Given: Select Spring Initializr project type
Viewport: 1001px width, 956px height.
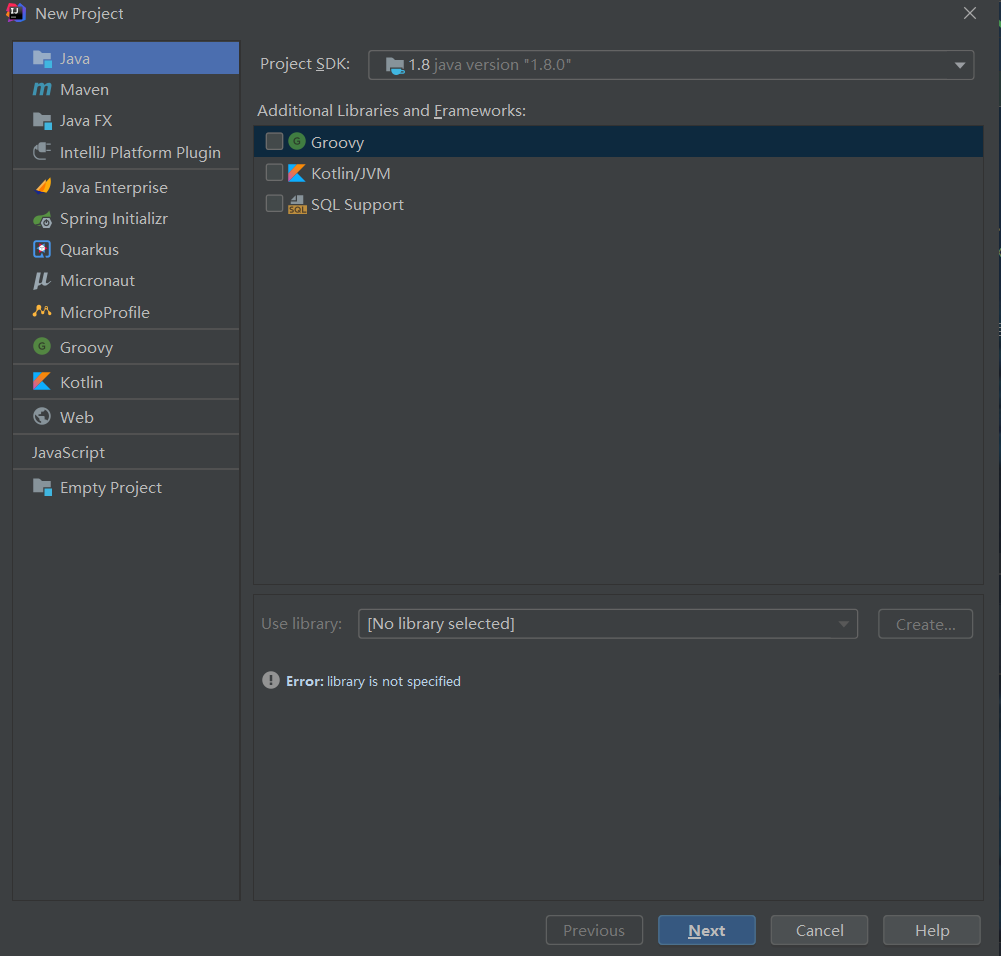Looking at the screenshot, I should [126, 219].
